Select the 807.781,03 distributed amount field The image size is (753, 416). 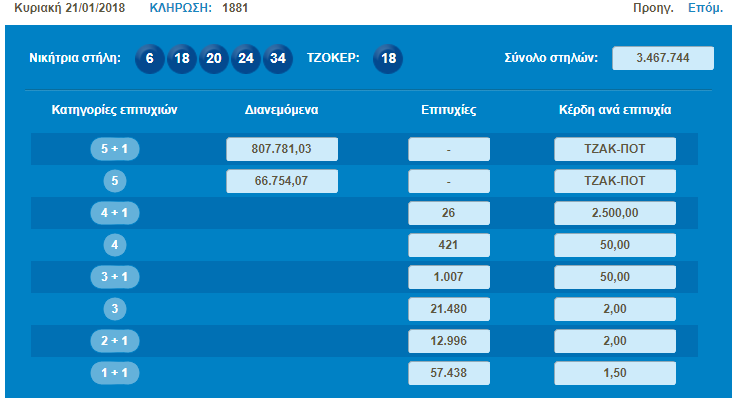coord(282,150)
